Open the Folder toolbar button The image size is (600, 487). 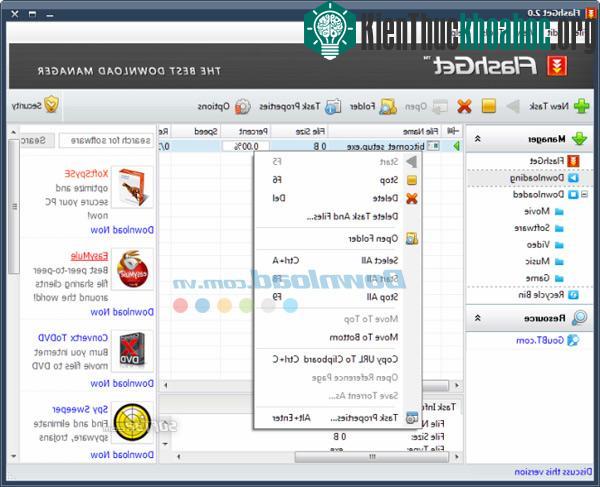point(373,106)
